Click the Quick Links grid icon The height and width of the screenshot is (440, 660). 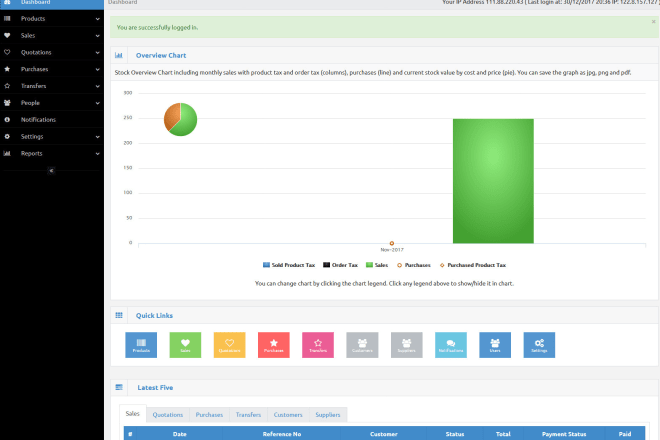pos(119,315)
